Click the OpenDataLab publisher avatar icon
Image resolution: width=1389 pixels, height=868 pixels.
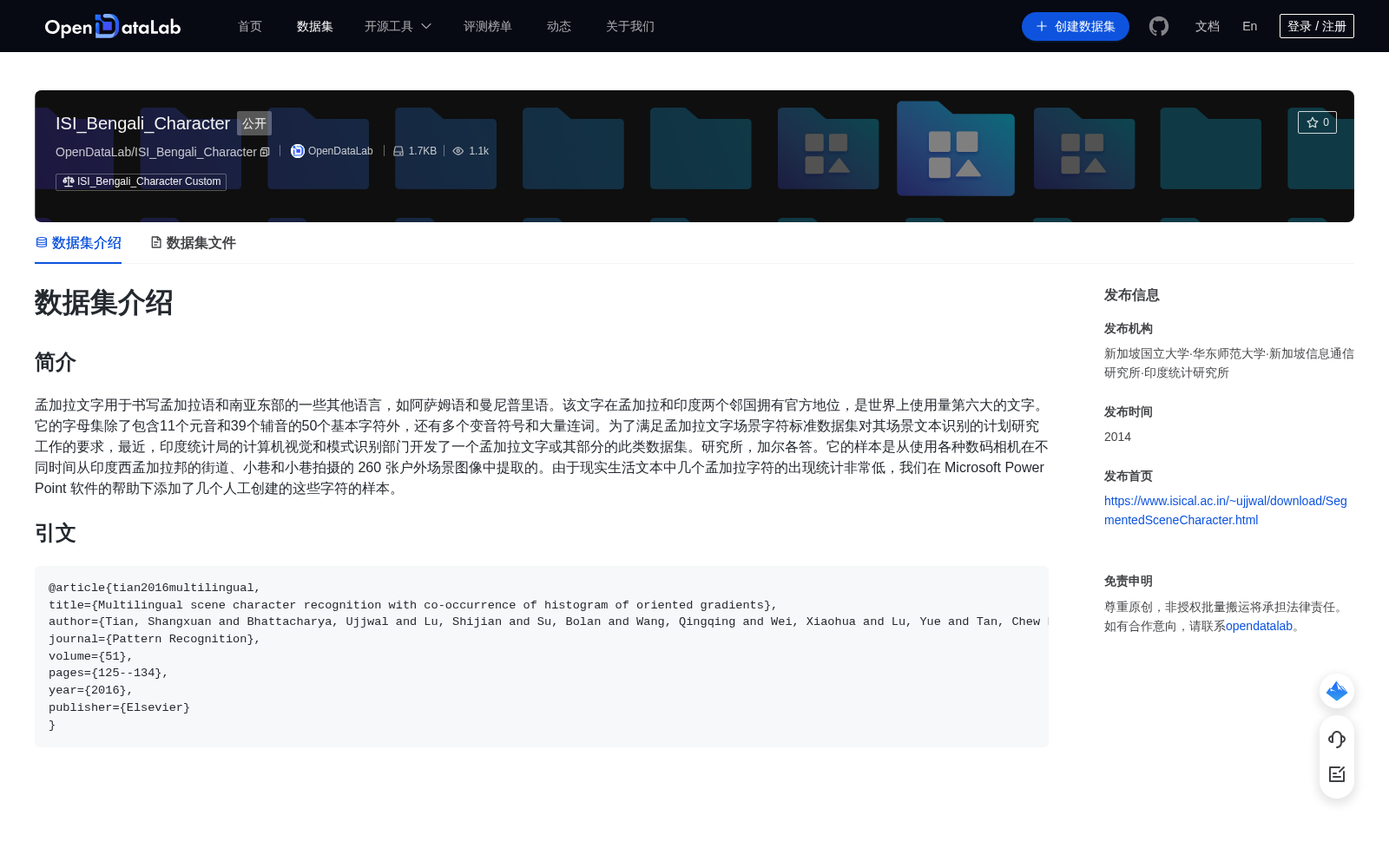click(298, 151)
